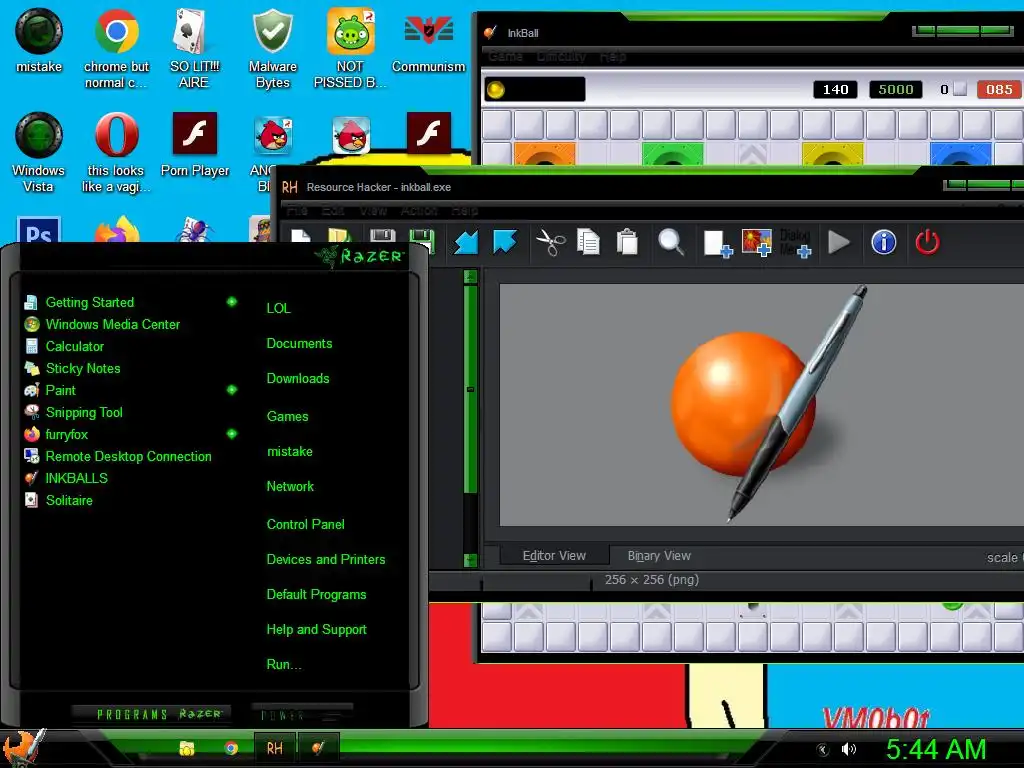
Task: Open Remote Desktop Connection entry
Action: [118, 456]
